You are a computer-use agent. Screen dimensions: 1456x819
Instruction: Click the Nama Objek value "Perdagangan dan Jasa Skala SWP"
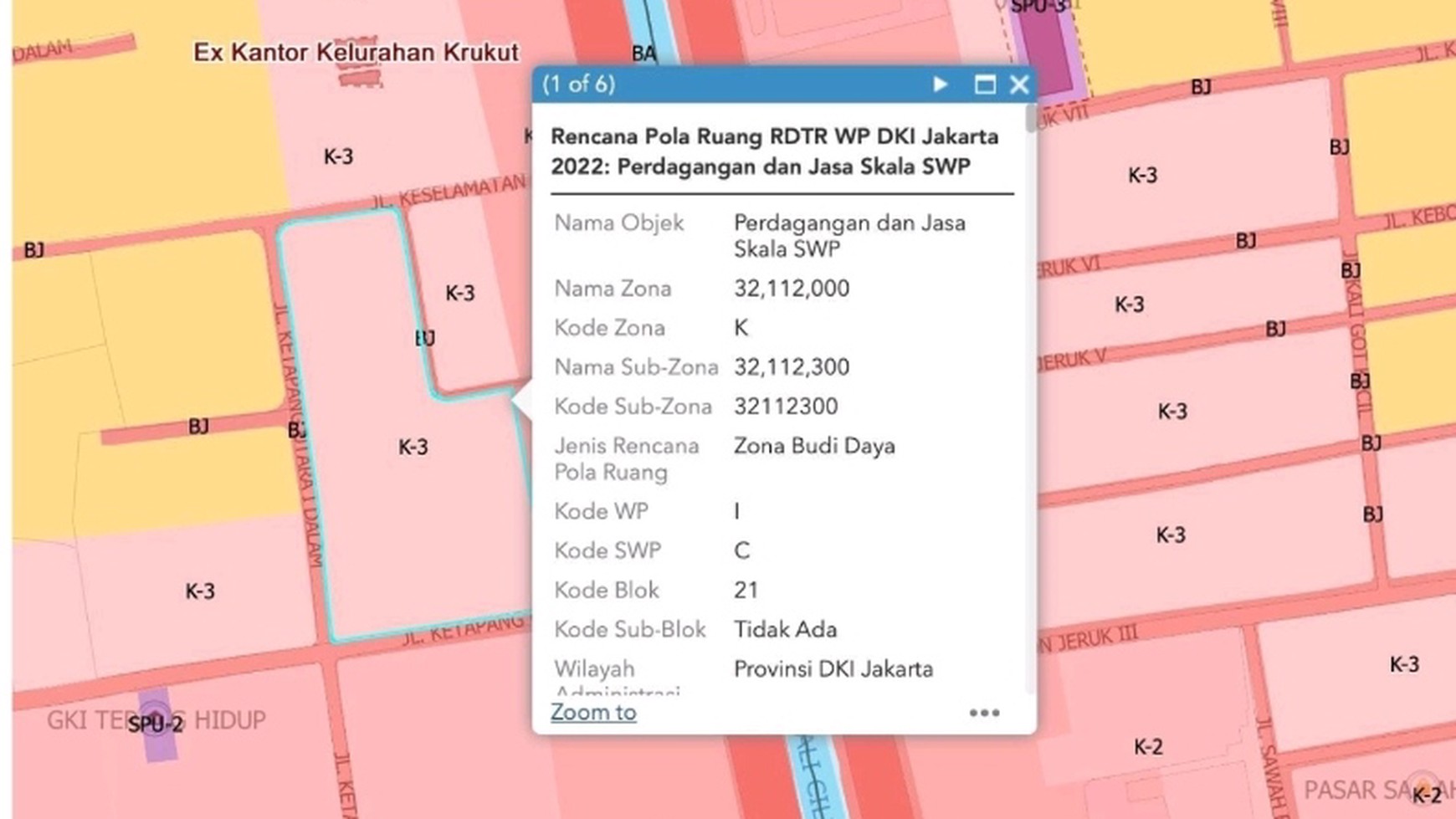849,236
